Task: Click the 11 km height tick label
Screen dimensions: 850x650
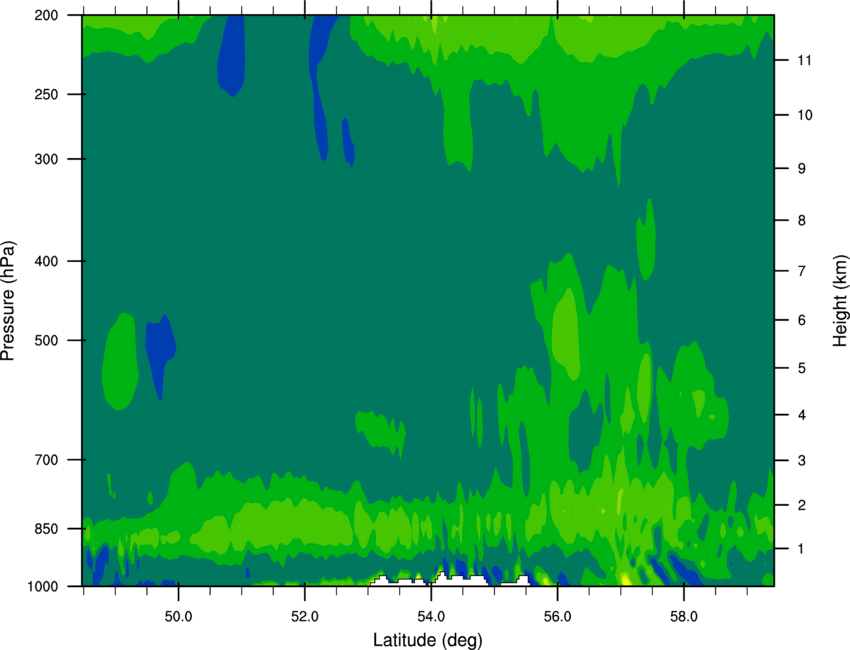Action: coord(804,60)
